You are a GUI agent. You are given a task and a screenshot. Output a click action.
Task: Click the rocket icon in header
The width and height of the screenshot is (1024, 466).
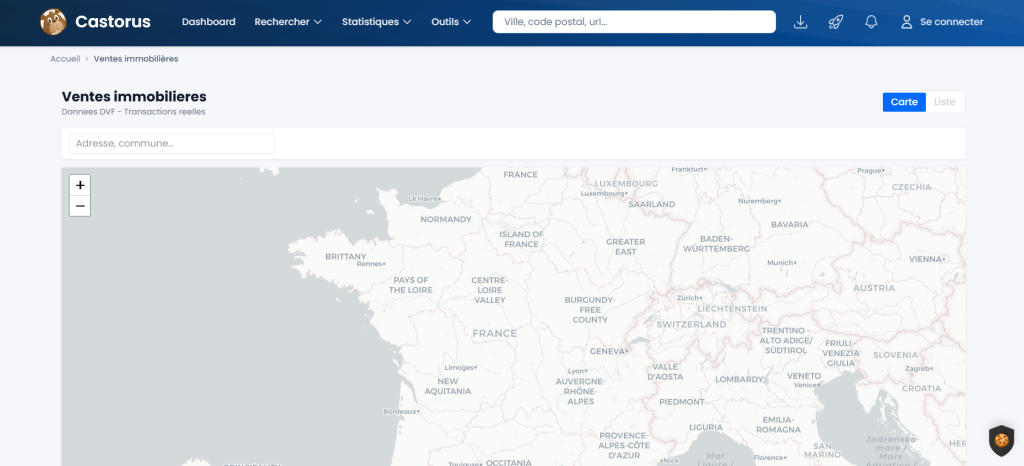pyautogui.click(x=835, y=22)
